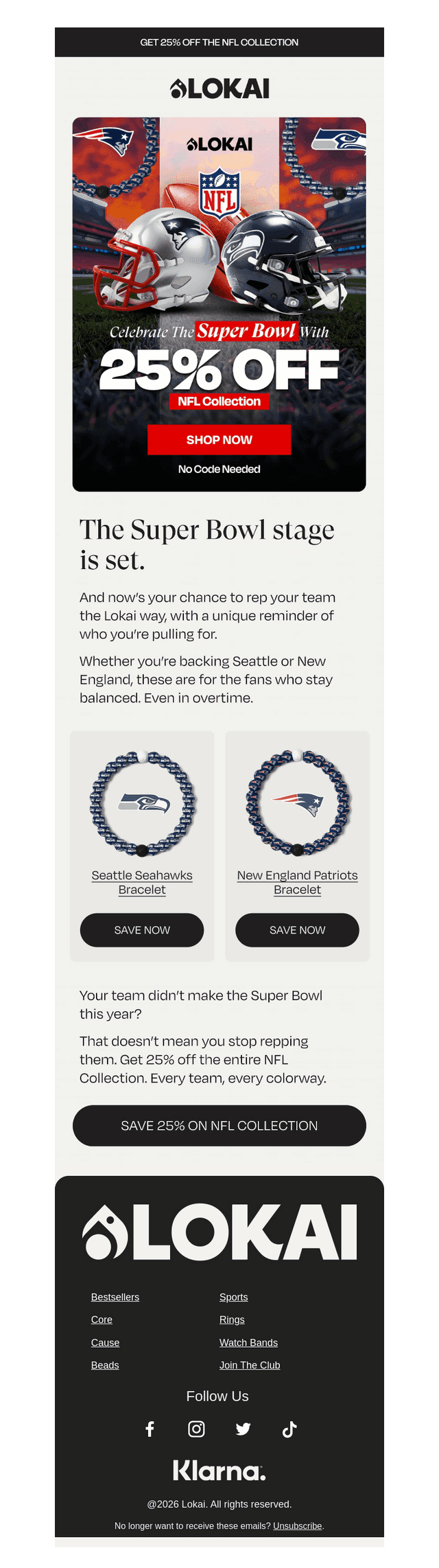Click SAVE 25% ON NFL COLLECTION button
This screenshot has width=439, height=1568.
click(x=219, y=1125)
